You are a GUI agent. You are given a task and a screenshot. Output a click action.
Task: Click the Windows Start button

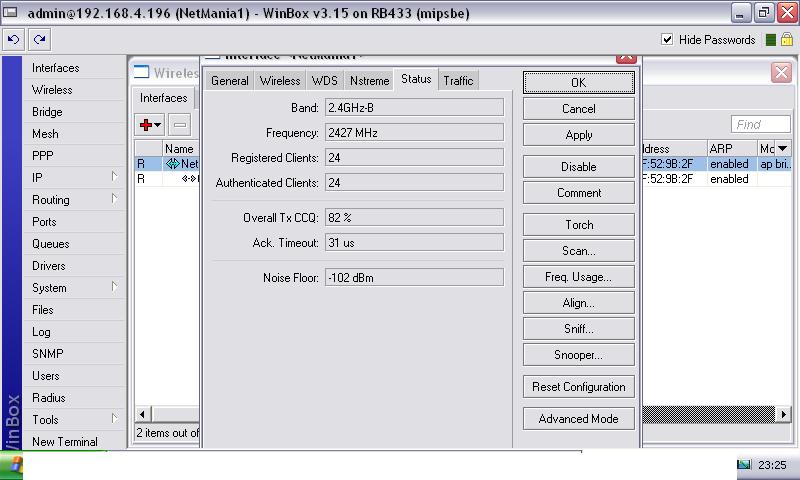(11, 466)
